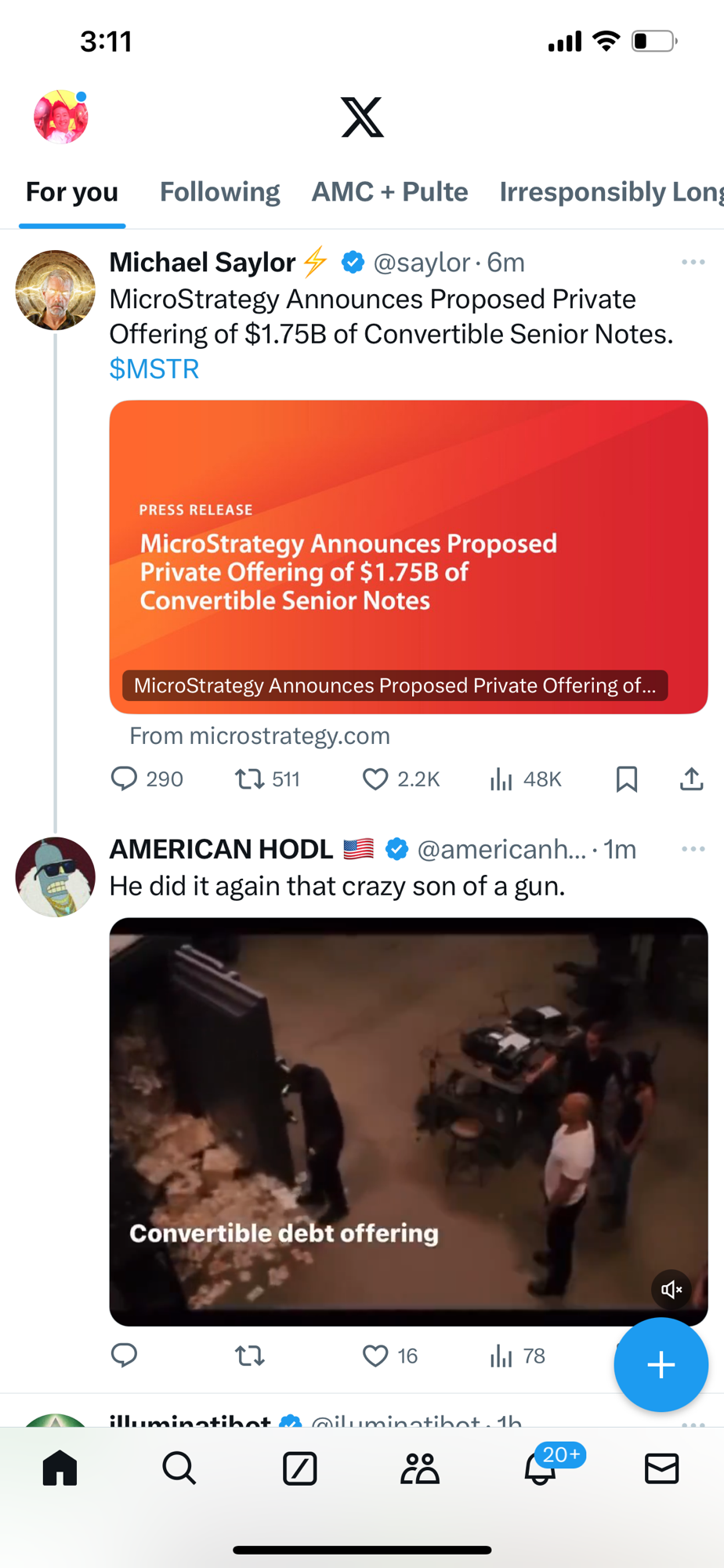The height and width of the screenshot is (1568, 724).
Task: Switch to the Following tab
Action: coord(219,192)
